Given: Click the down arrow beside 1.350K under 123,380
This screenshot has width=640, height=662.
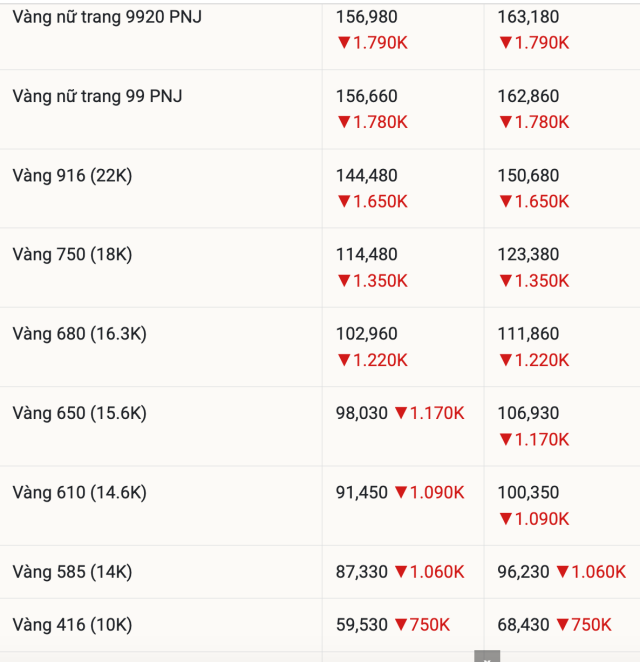Looking at the screenshot, I should click(506, 280).
